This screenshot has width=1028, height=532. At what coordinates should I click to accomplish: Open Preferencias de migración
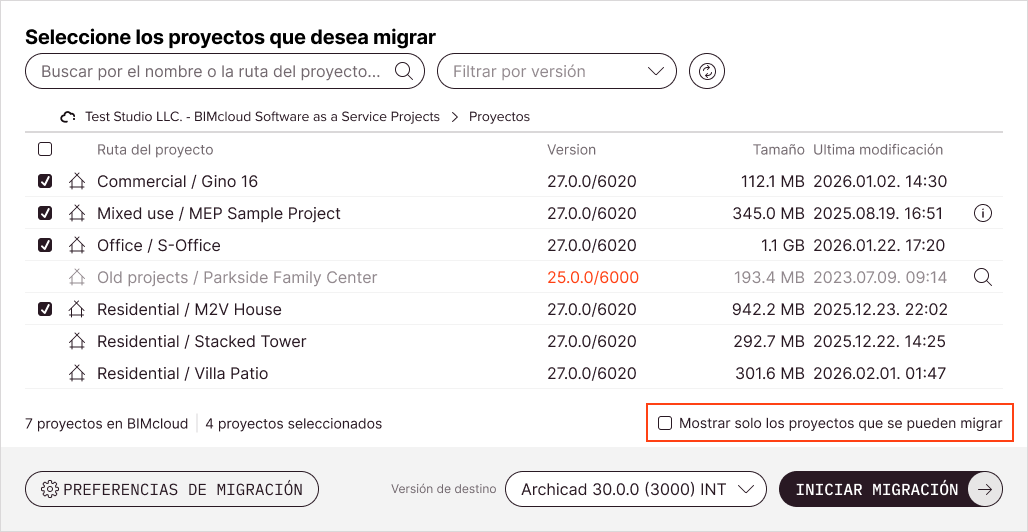172,489
